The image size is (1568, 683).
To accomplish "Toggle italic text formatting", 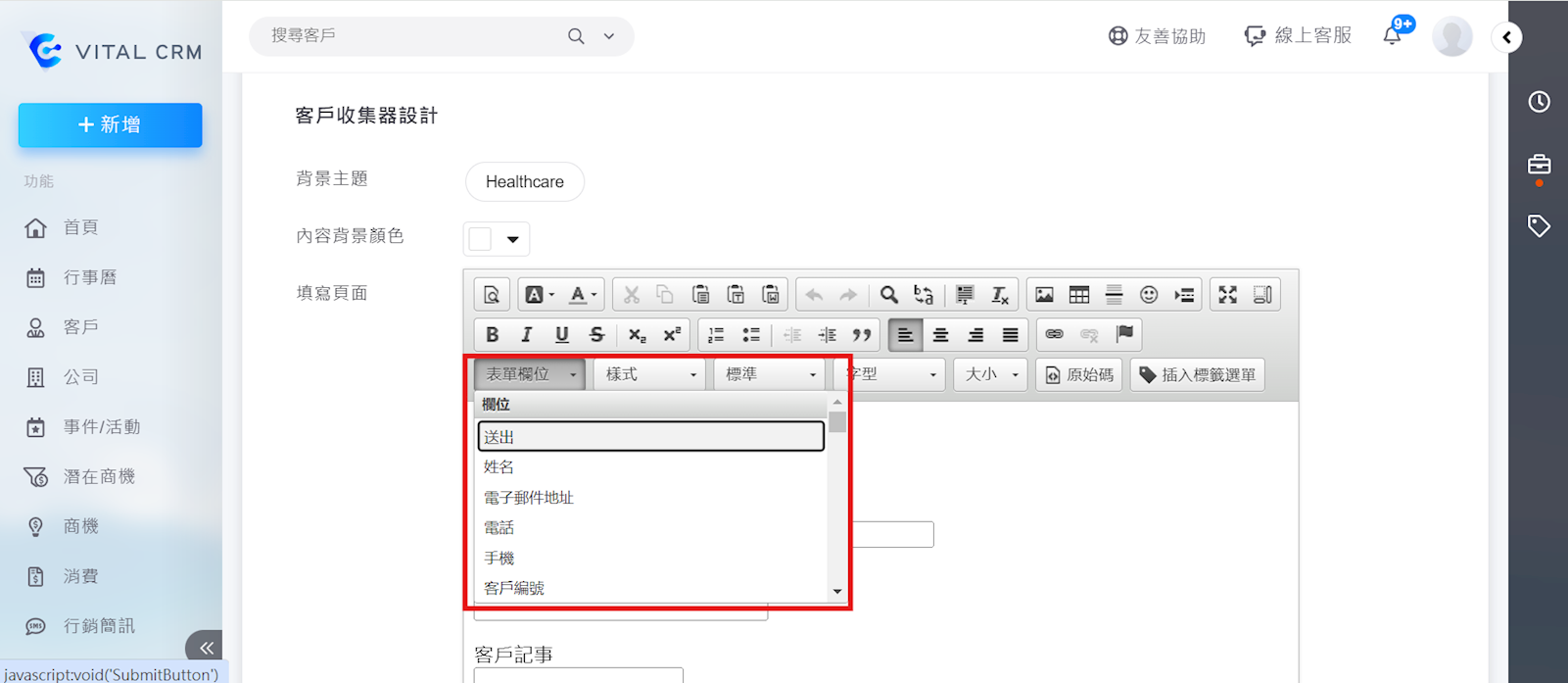I will click(x=527, y=334).
